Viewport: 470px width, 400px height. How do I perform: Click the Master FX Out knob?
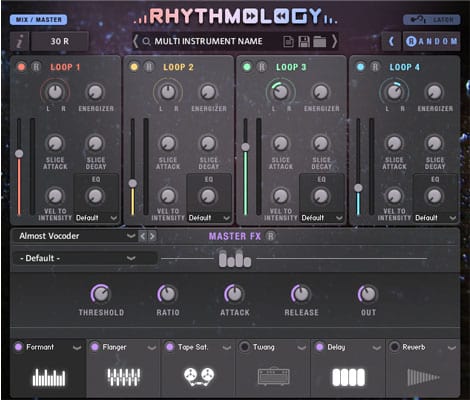[368, 294]
